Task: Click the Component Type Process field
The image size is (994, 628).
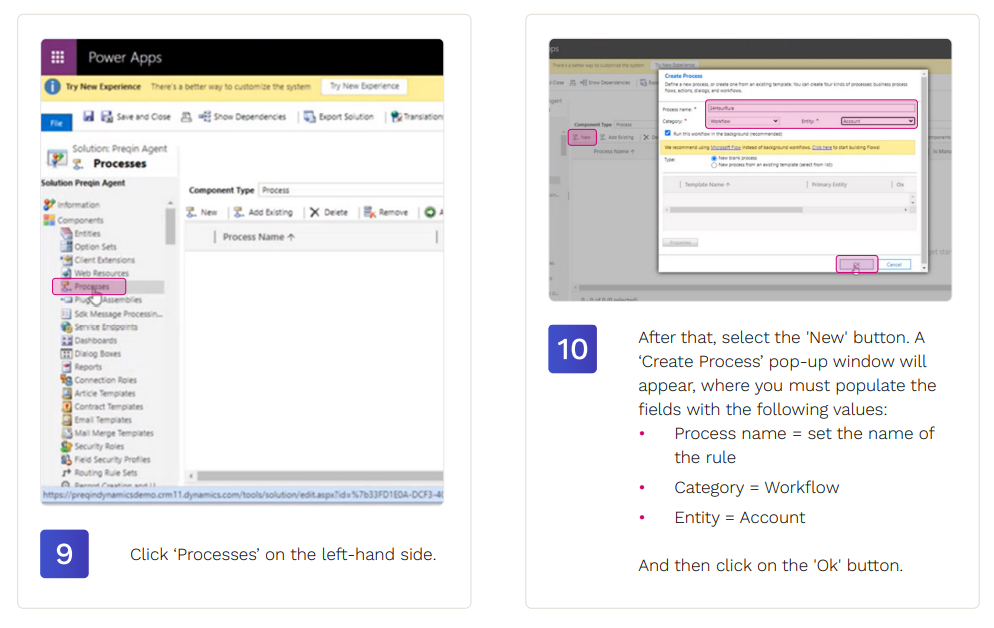Action: click(x=351, y=190)
